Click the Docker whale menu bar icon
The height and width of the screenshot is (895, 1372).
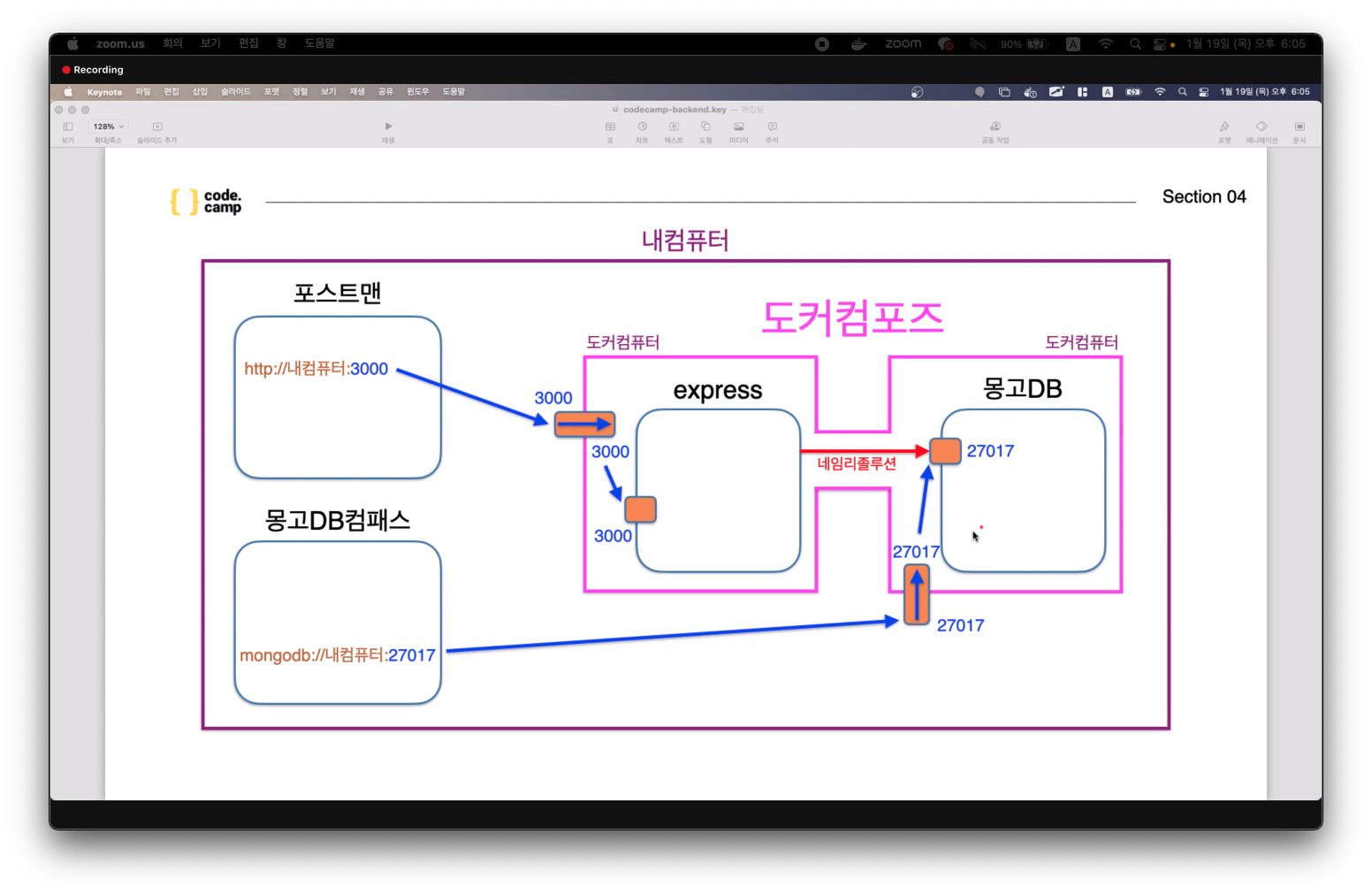pos(858,43)
